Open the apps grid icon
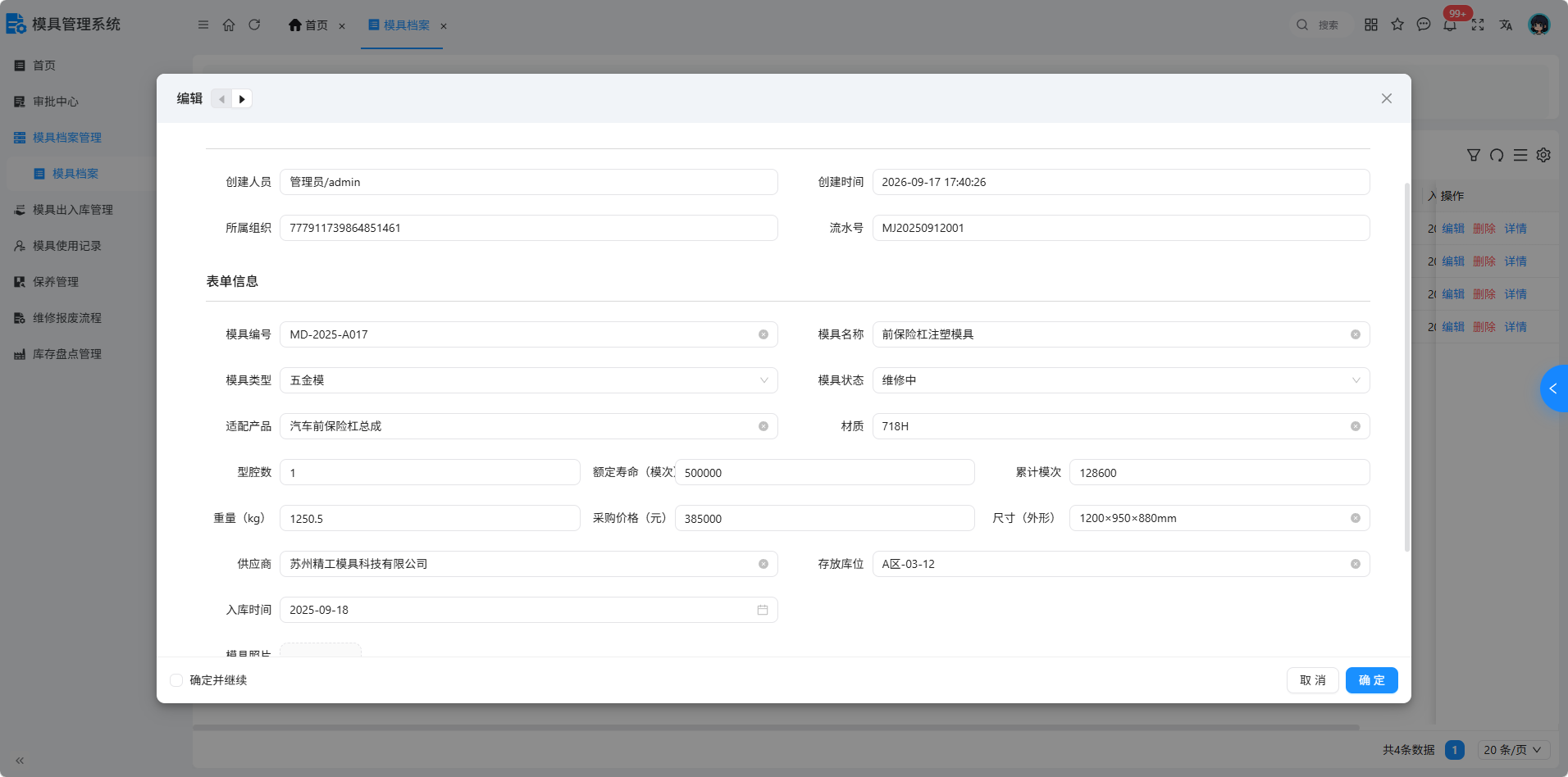 point(1371,25)
